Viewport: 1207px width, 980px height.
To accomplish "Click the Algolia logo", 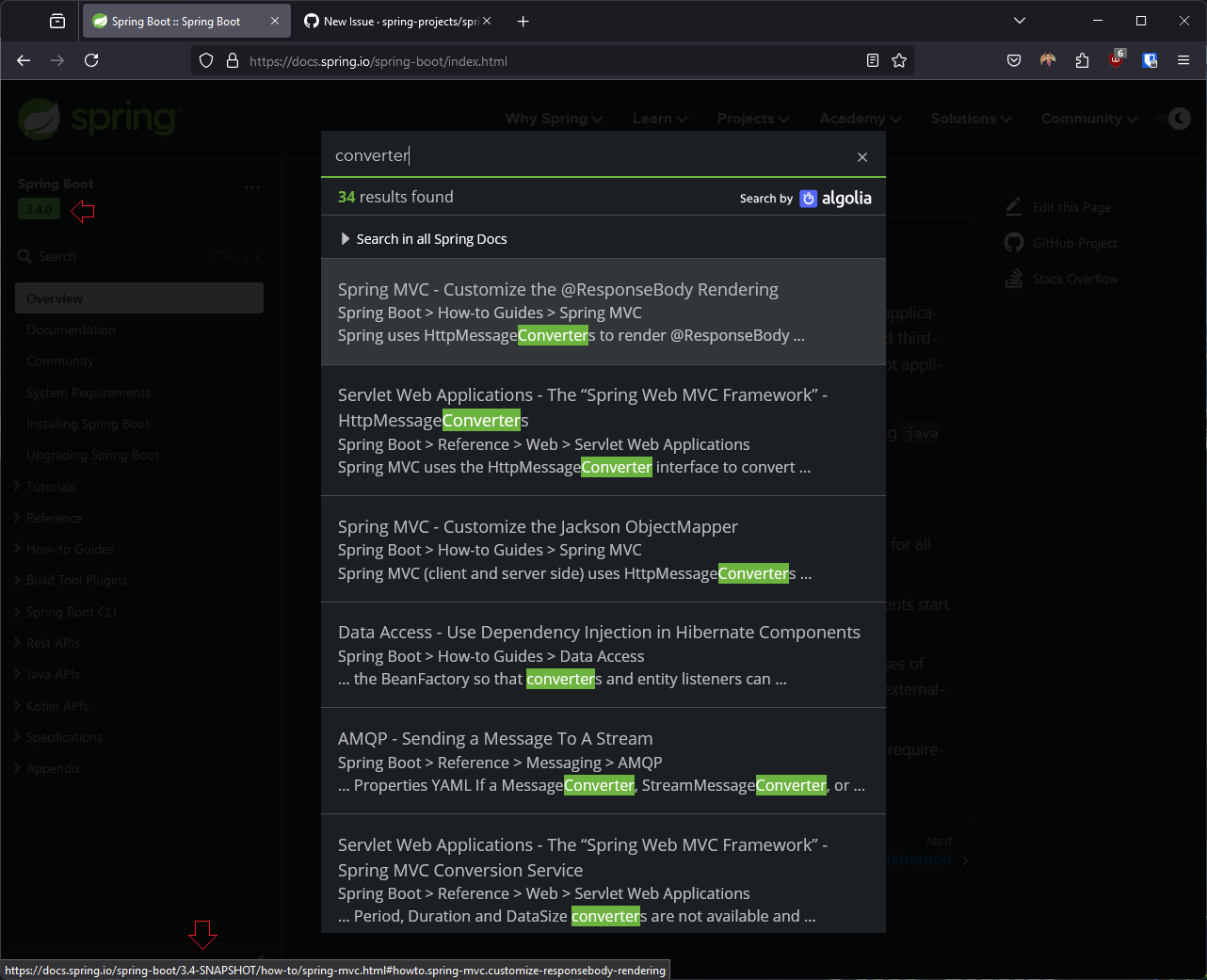I will [836, 199].
